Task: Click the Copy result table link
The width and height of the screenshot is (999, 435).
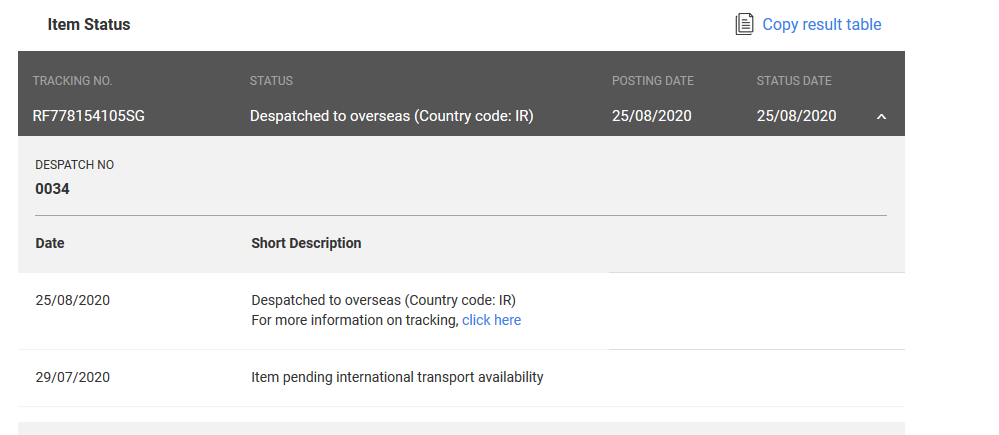Action: coord(821,24)
